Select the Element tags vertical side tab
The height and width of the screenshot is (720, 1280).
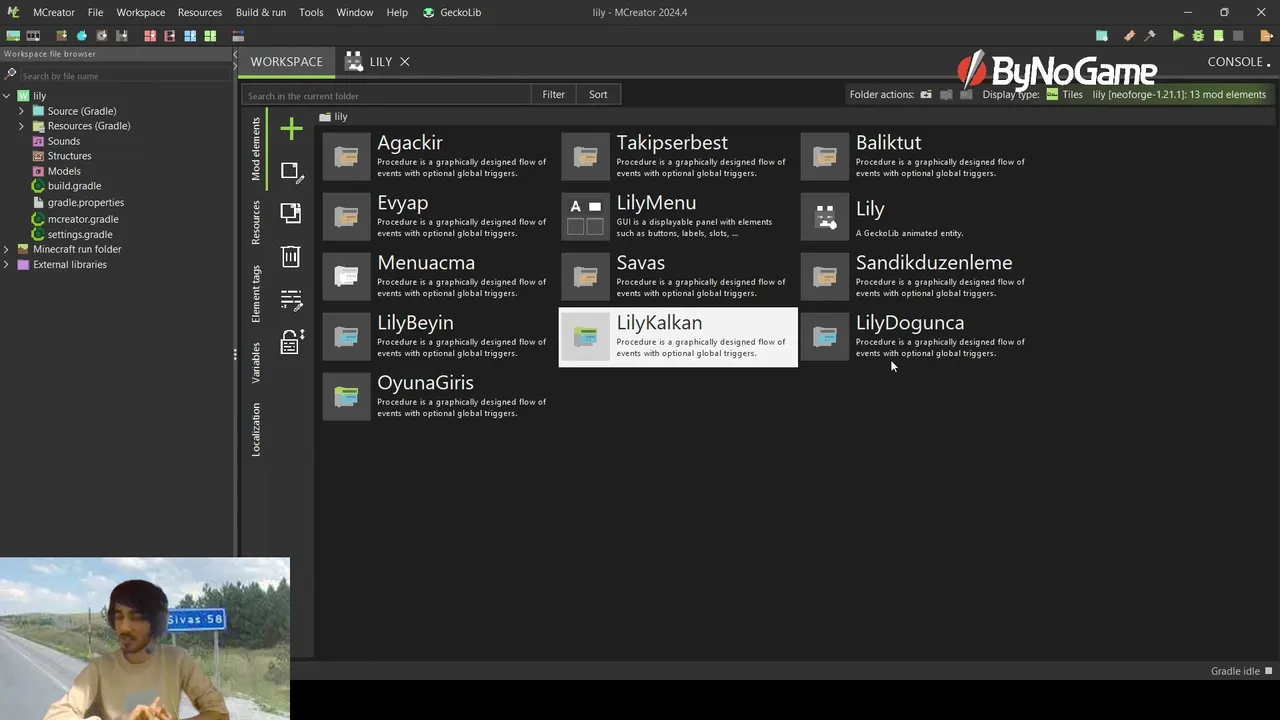tap(256, 293)
